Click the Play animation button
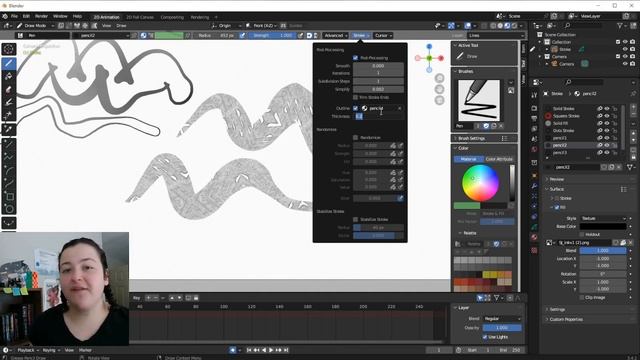The height and width of the screenshot is (360, 640). tap(271, 350)
